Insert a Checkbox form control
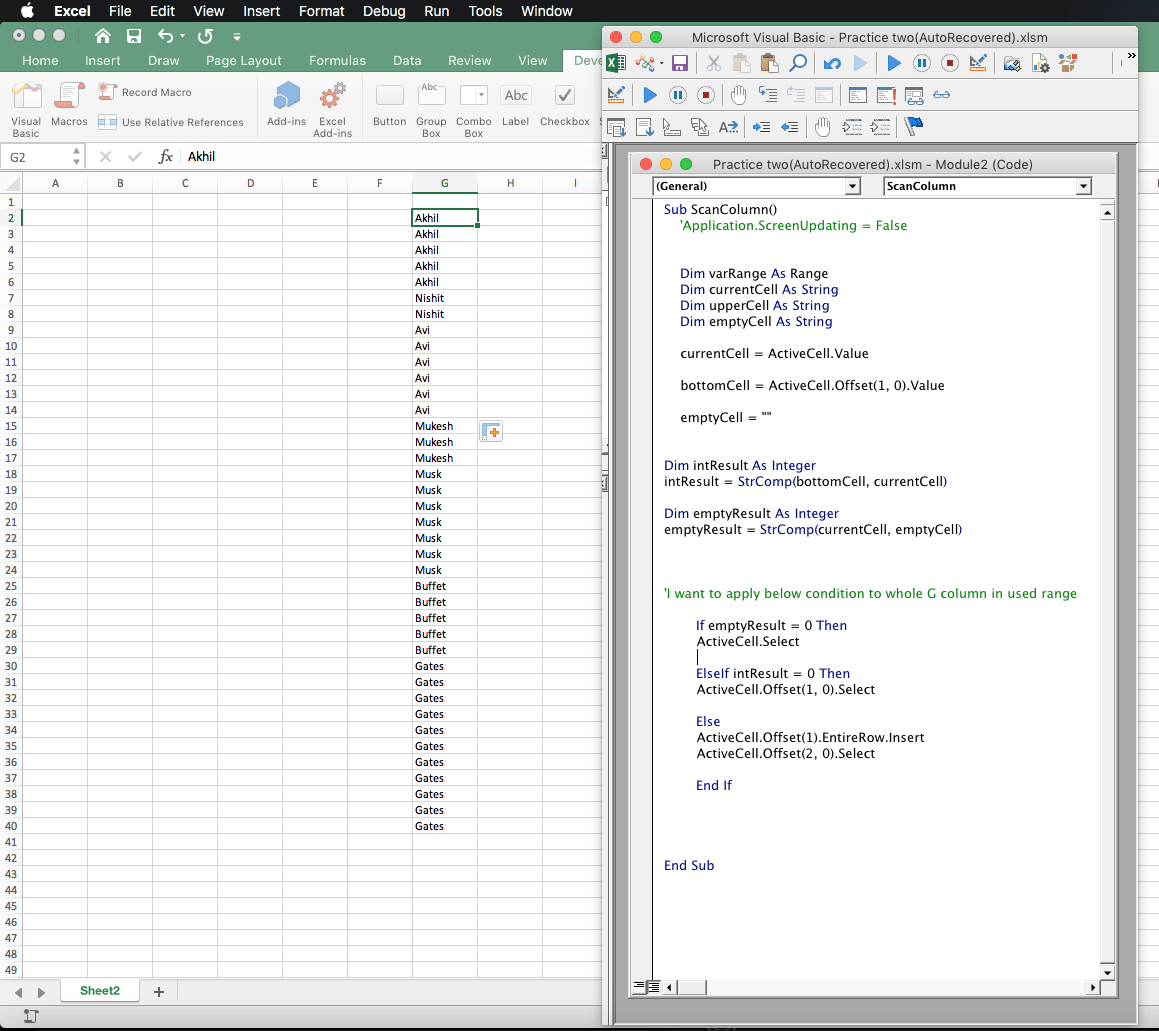This screenshot has height=1031, width=1159. pyautogui.click(x=564, y=97)
